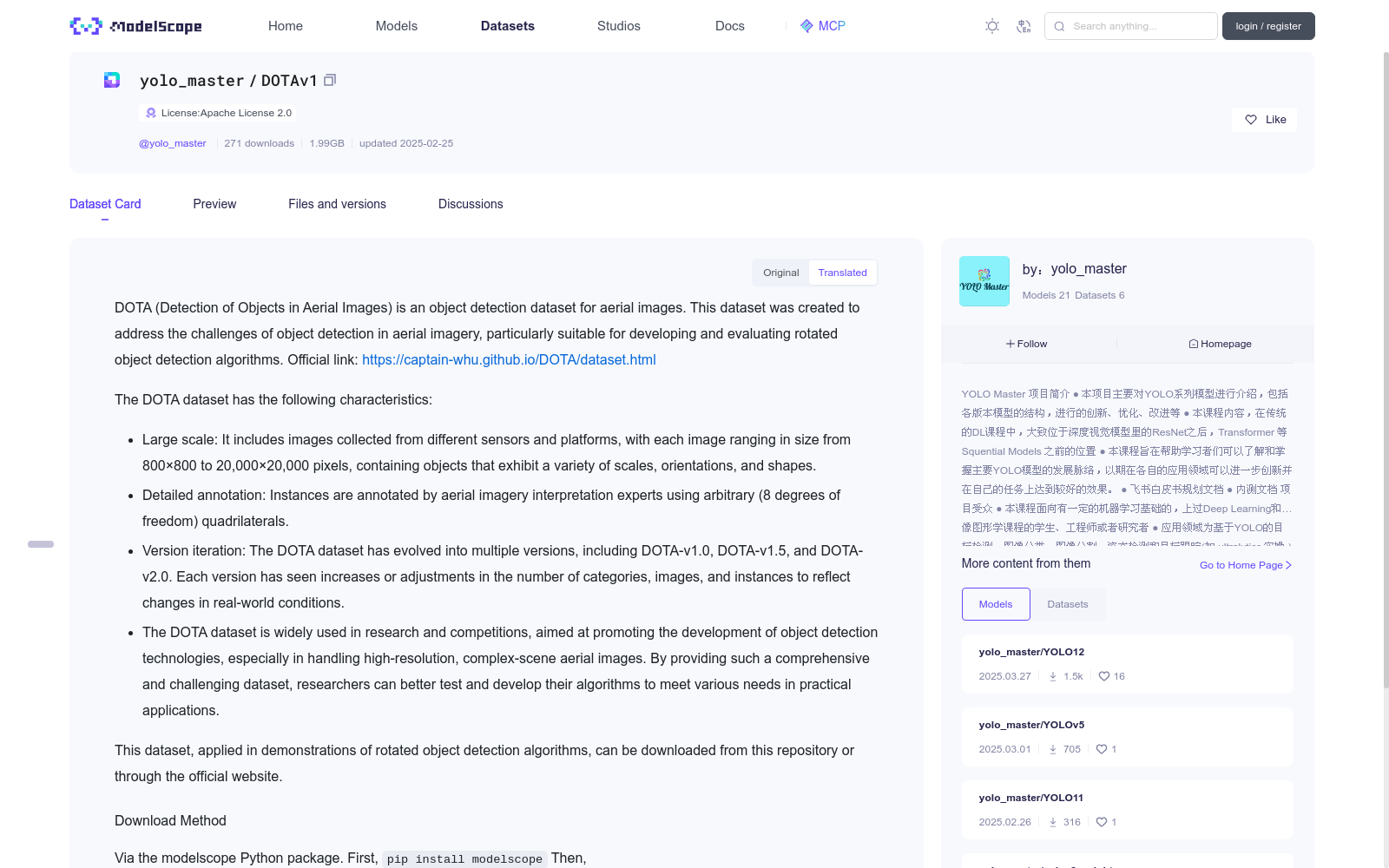Switch to the Preview tab
This screenshot has width=1389, height=868.
click(214, 204)
